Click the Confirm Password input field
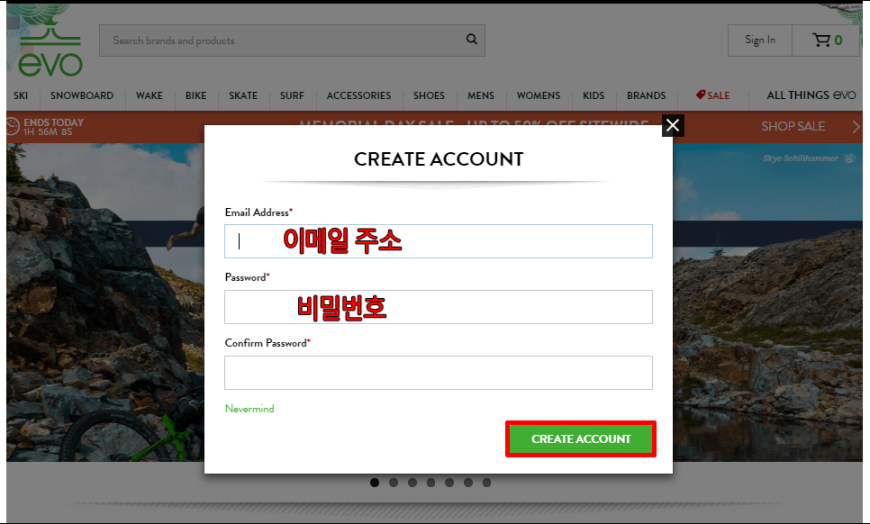870x524 pixels. [x=438, y=372]
